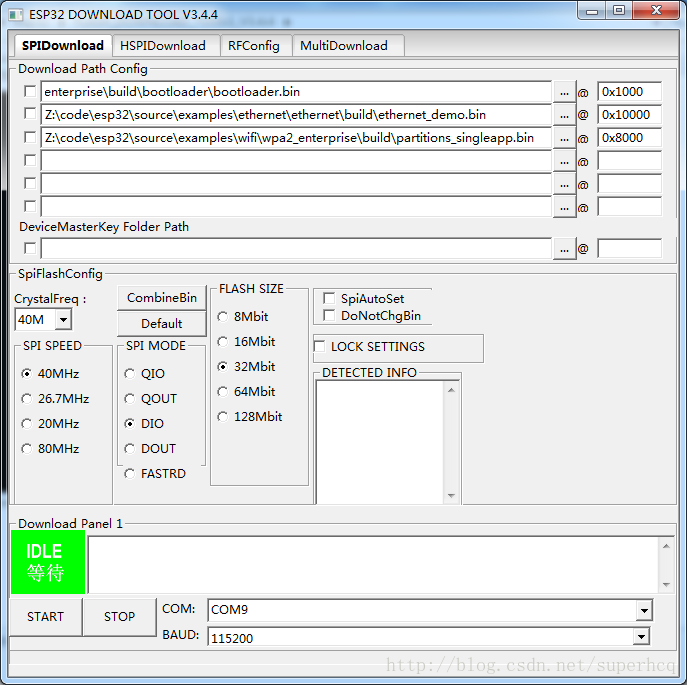The height and width of the screenshot is (685, 687).
Task: Go to the MultiDownload tab
Action: [348, 46]
